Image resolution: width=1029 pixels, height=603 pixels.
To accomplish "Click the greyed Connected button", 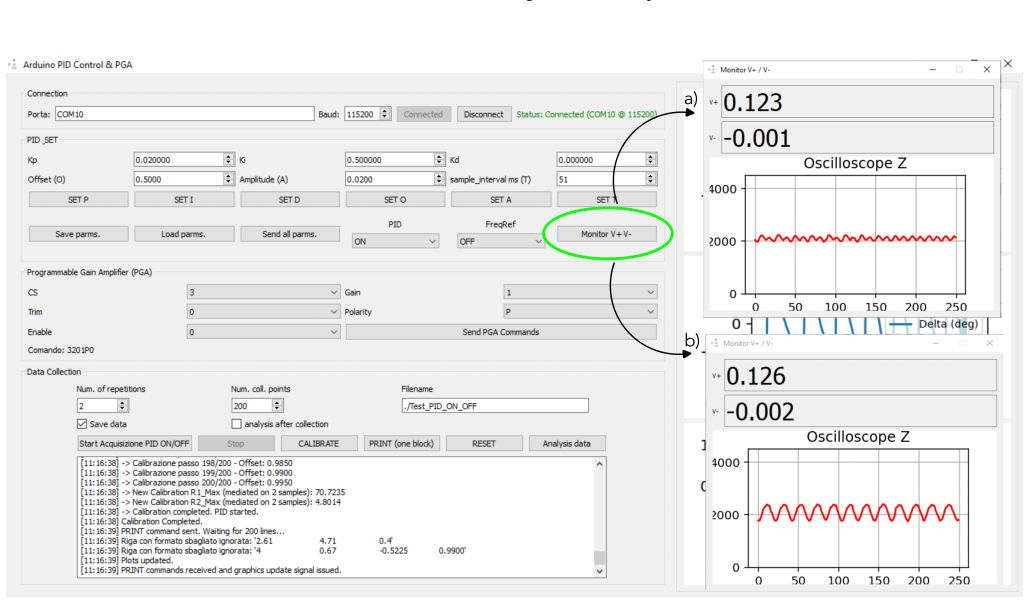I will (423, 114).
